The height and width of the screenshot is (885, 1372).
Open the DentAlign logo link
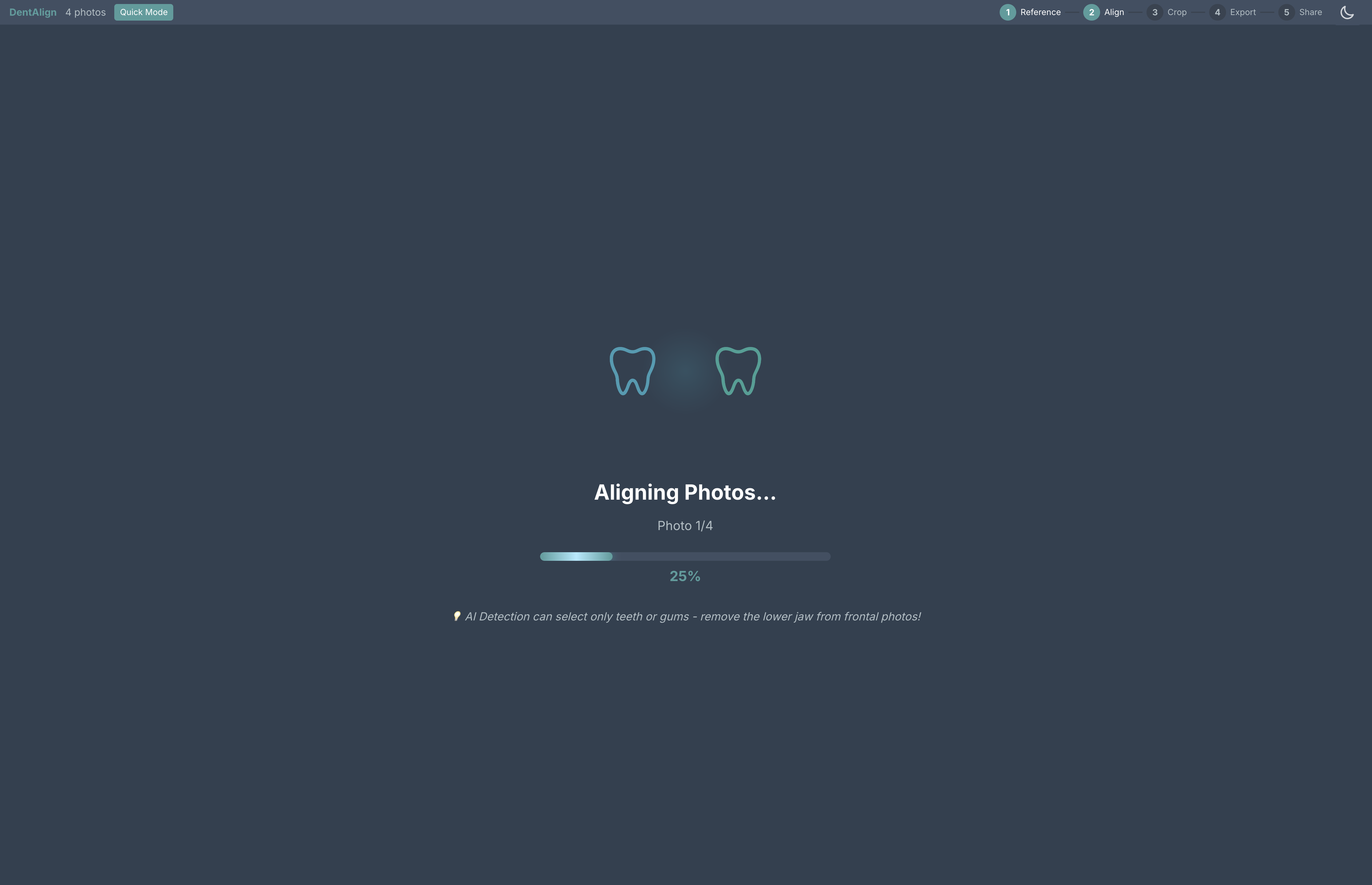[x=33, y=13]
